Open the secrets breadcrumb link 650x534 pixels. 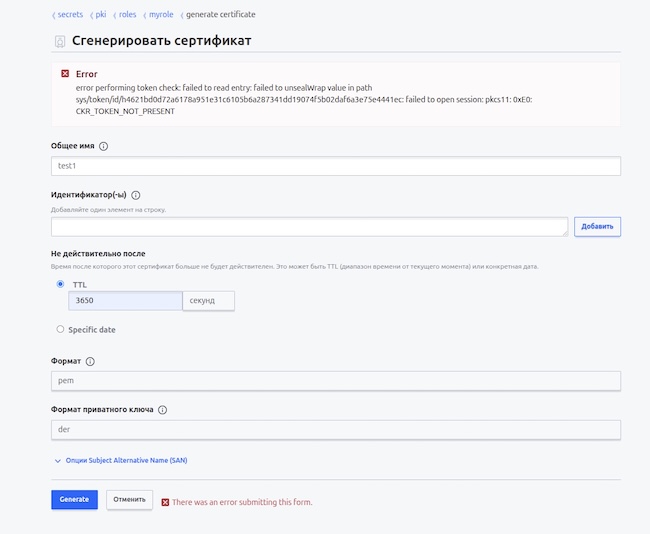70,15
